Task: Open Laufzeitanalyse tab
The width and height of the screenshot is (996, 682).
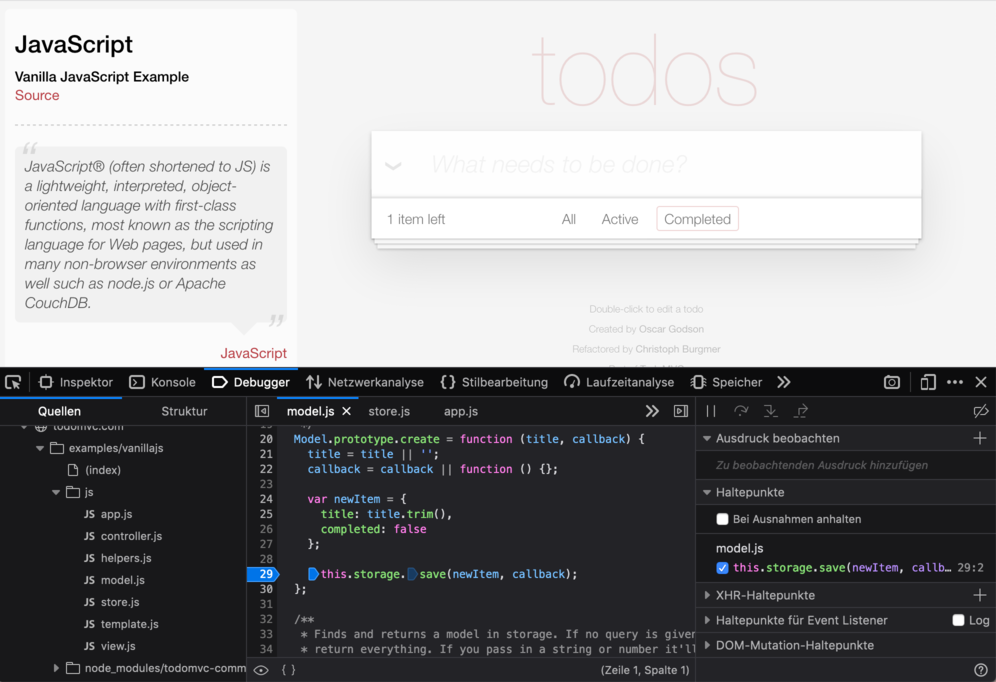Action: 619,382
